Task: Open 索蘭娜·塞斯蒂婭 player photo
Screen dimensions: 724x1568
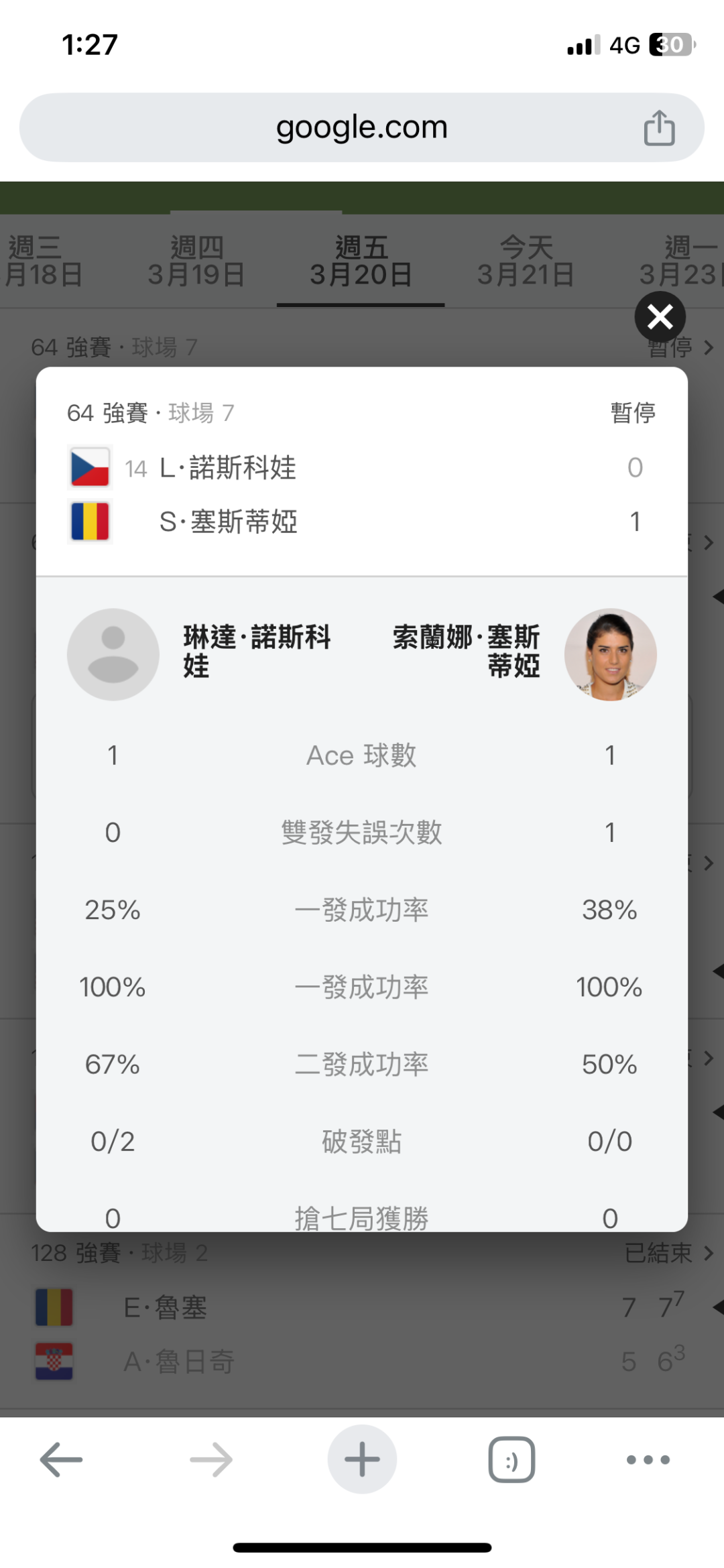Action: [x=610, y=654]
